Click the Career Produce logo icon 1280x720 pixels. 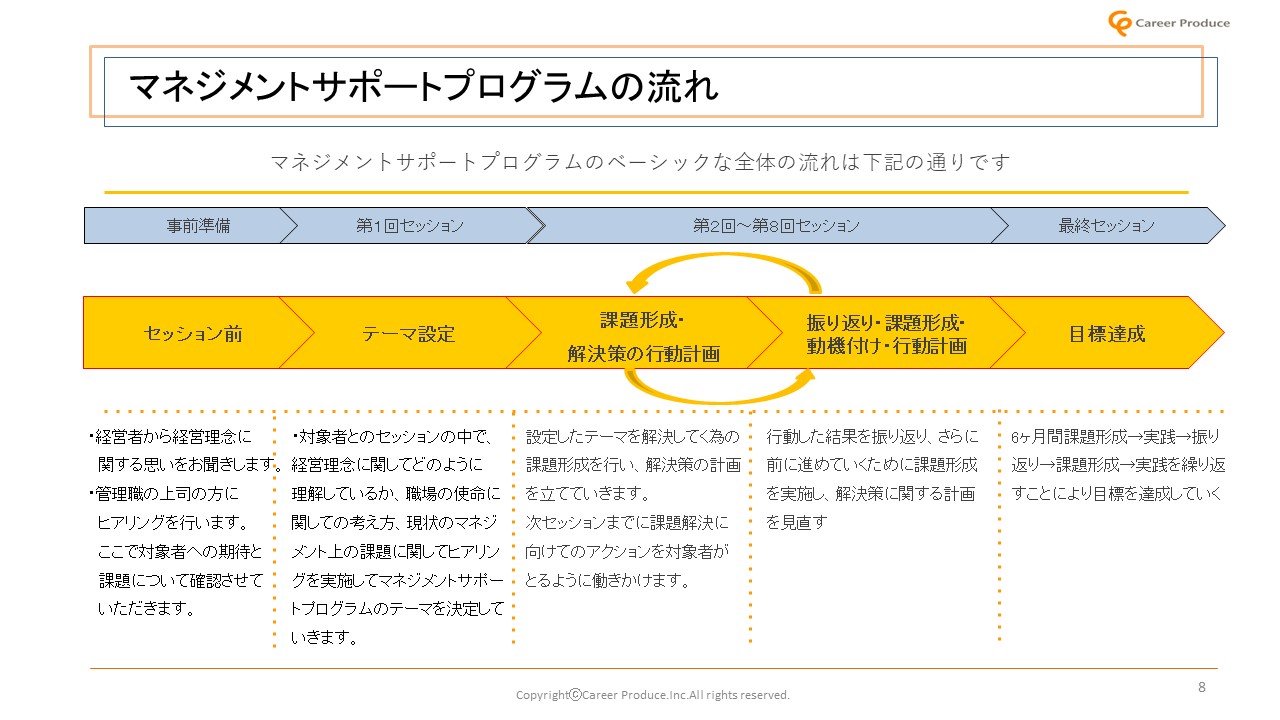coord(1121,23)
